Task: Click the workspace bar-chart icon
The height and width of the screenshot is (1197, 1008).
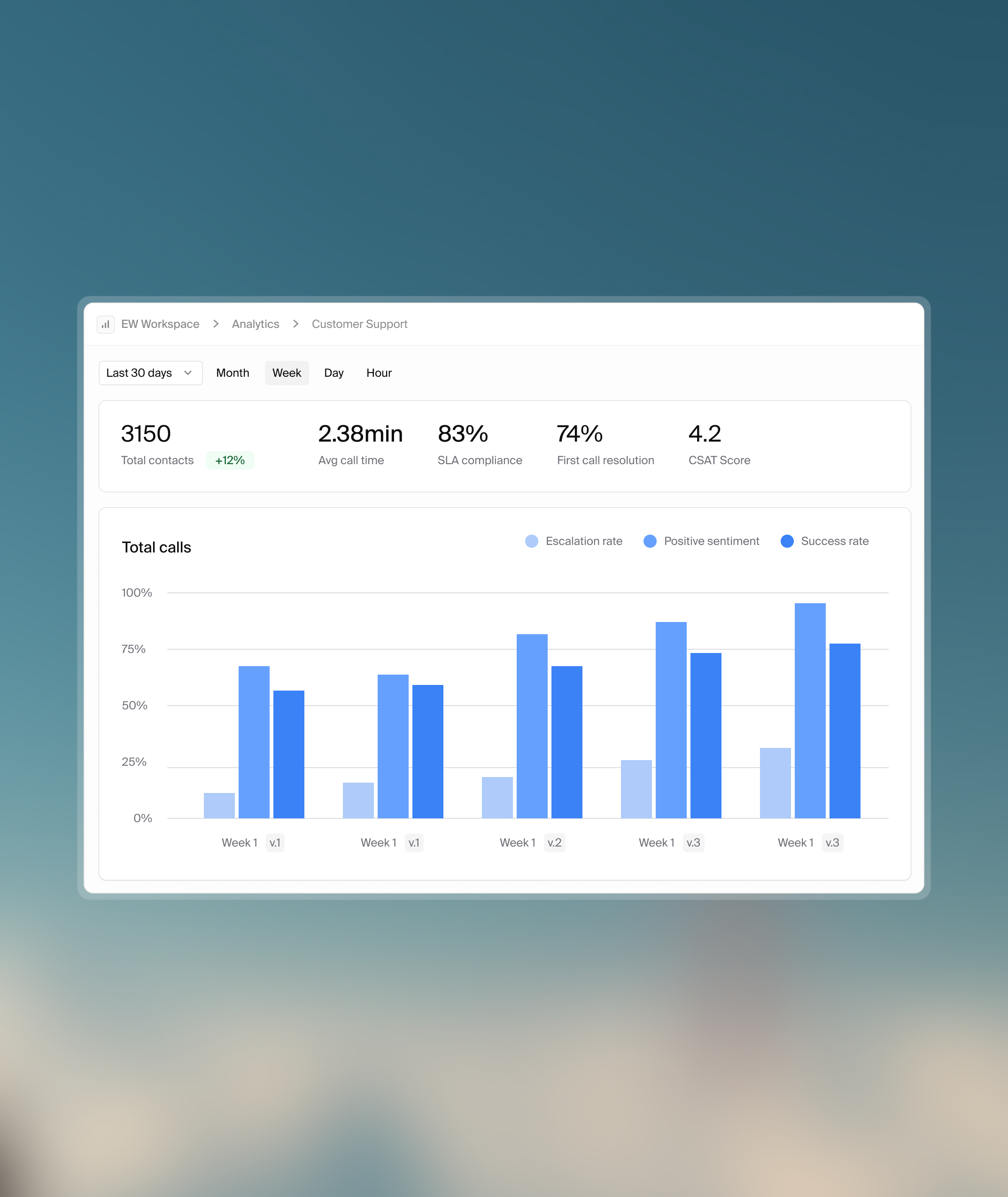Action: (105, 324)
